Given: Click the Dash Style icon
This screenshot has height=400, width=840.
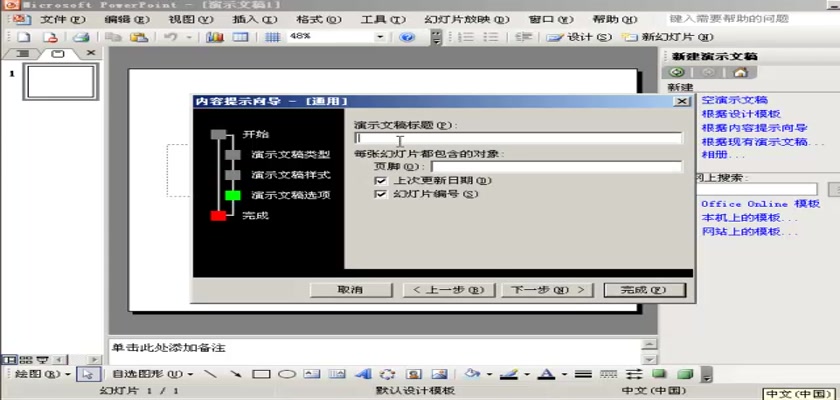Looking at the screenshot, I should pos(608,374).
